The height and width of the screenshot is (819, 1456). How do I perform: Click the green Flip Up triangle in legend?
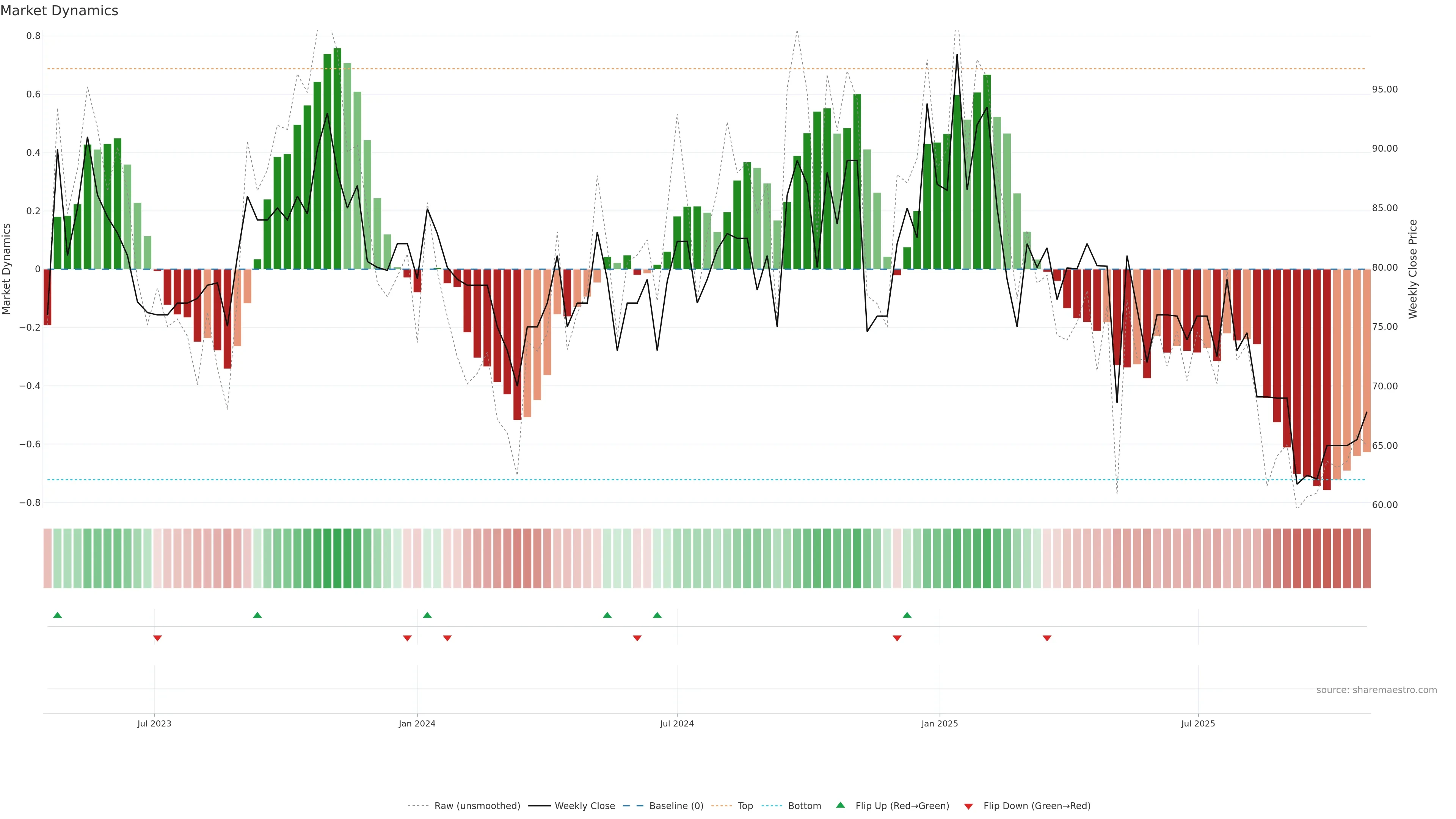click(x=841, y=805)
